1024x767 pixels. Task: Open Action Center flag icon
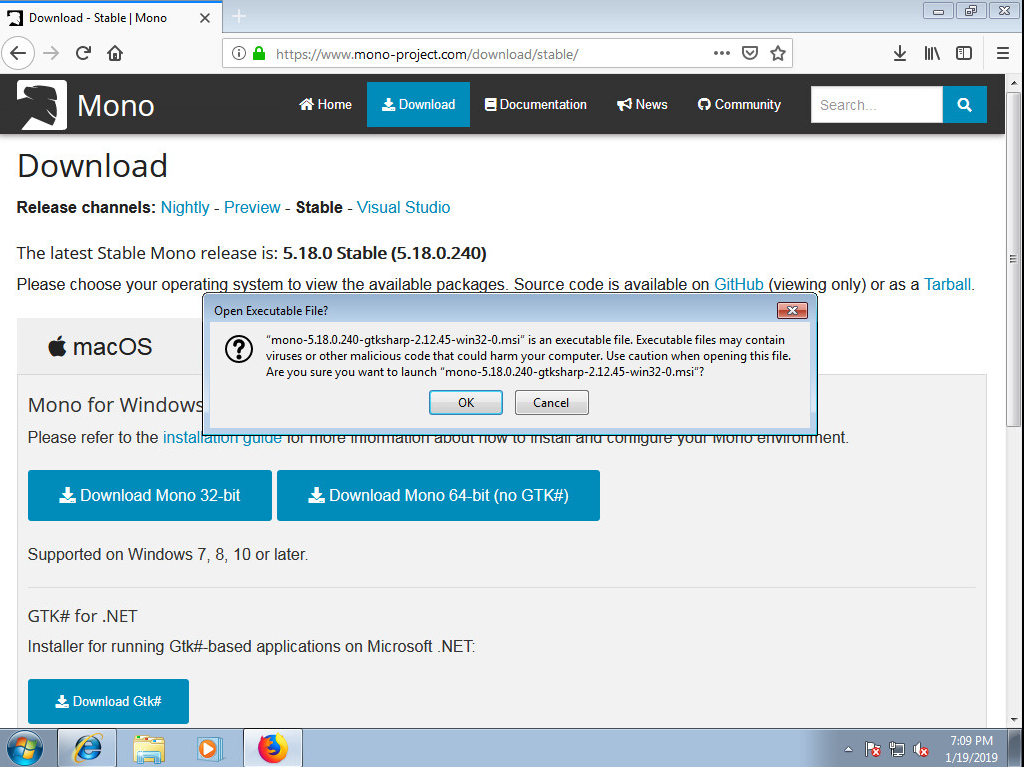pyautogui.click(x=872, y=749)
